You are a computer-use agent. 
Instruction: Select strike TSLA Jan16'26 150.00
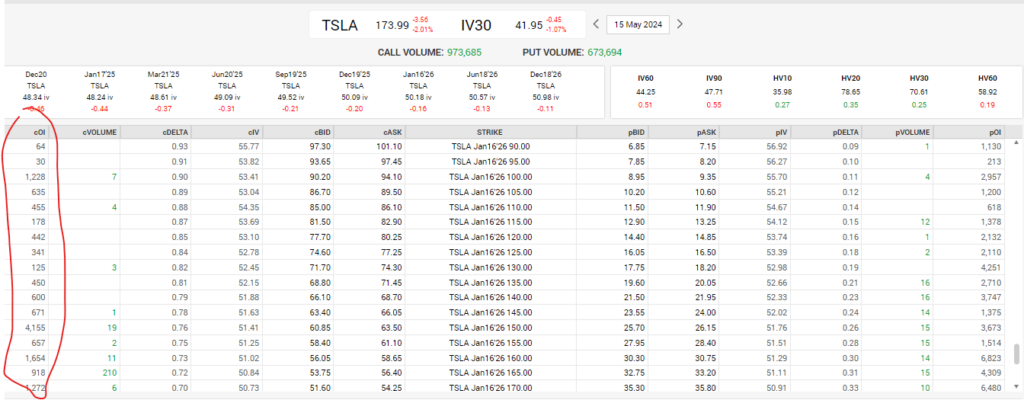[490, 327]
